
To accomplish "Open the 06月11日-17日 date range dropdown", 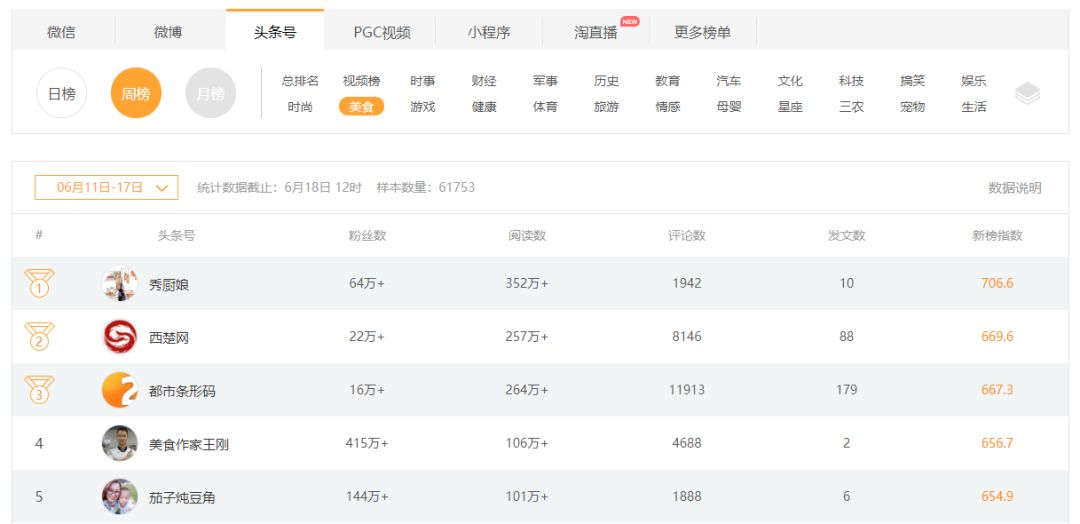I will (107, 187).
